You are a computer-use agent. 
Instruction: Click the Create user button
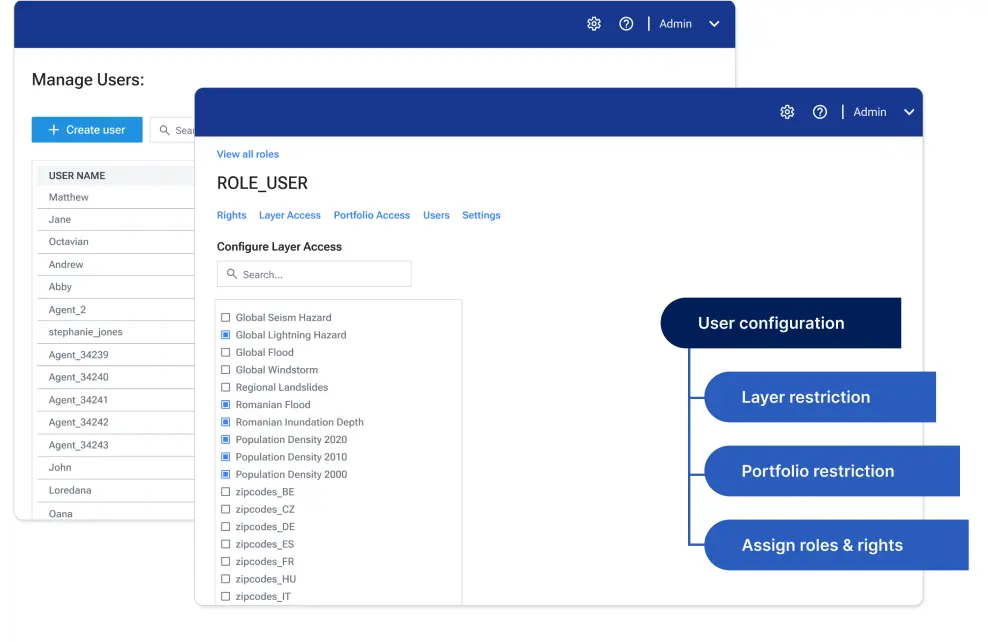click(87, 130)
